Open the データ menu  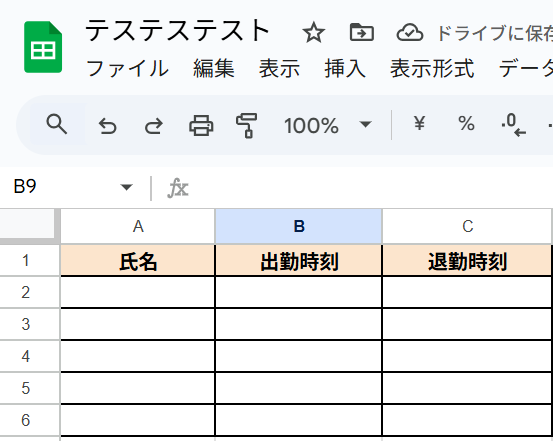point(525,68)
